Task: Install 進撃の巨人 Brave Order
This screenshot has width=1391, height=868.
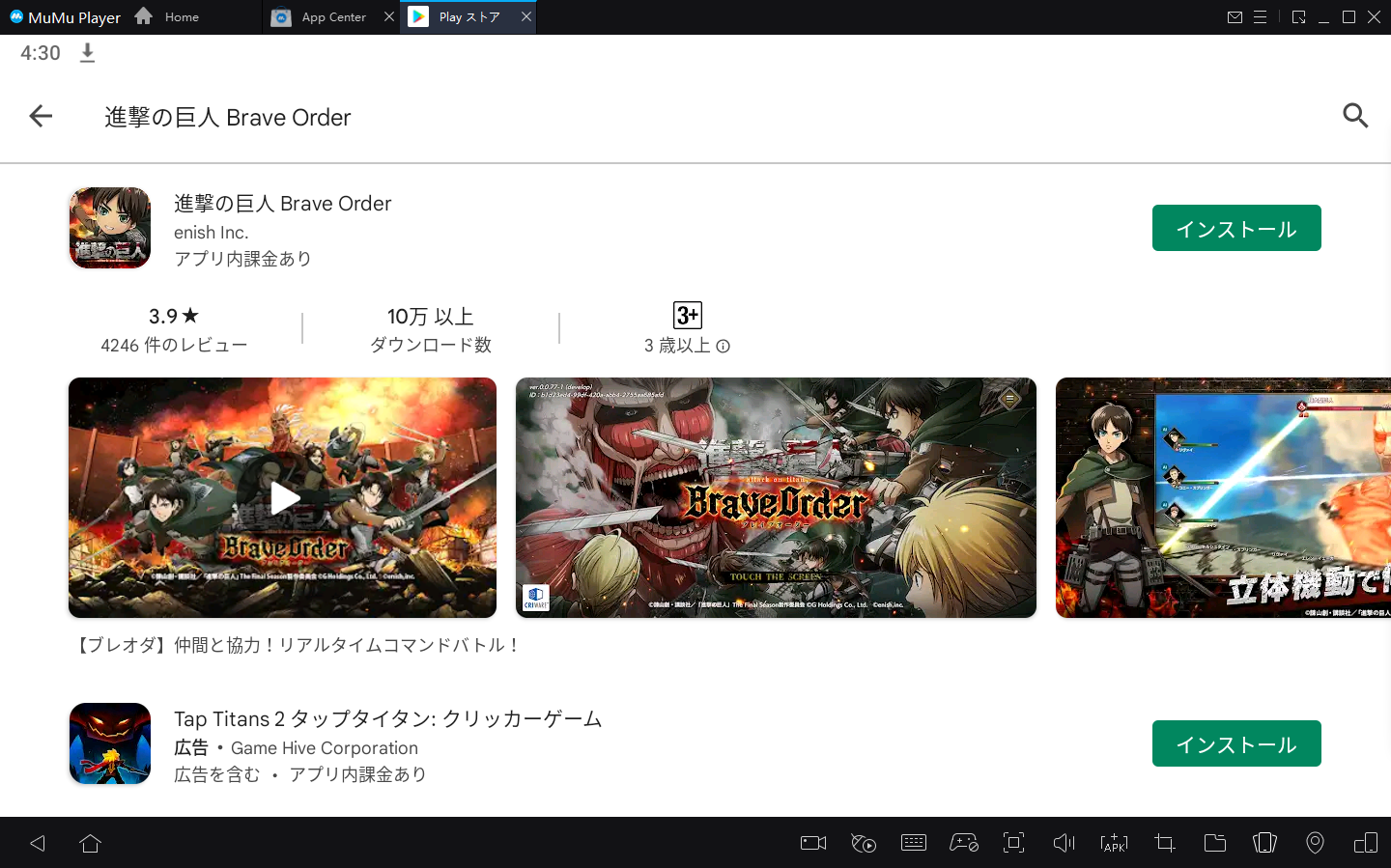Action: pyautogui.click(x=1236, y=228)
